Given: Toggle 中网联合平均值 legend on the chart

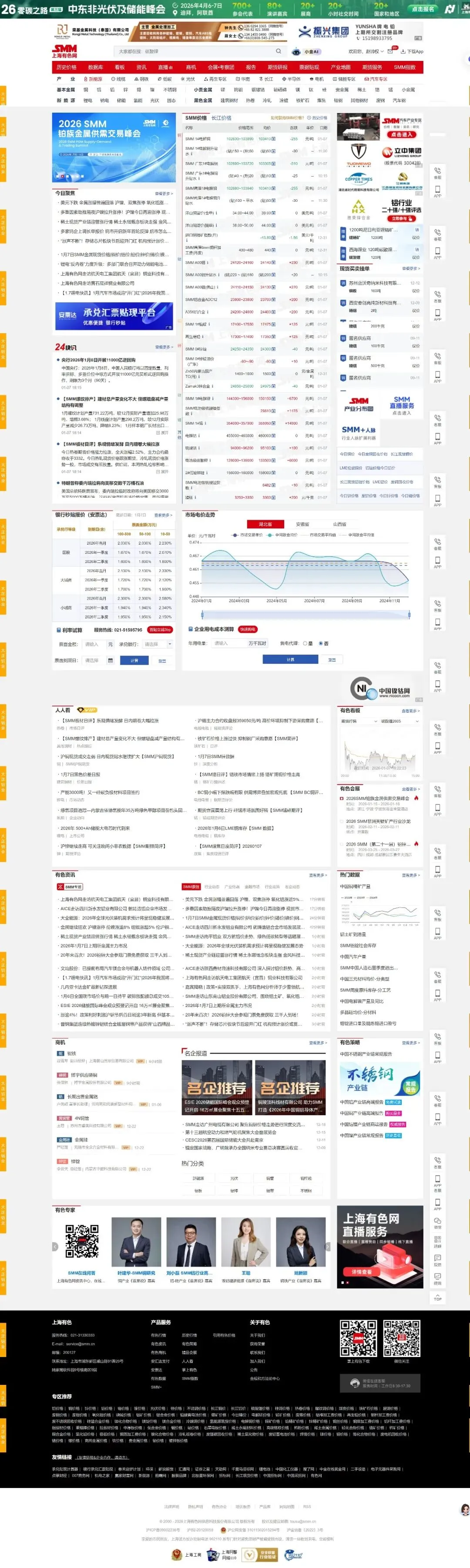Looking at the screenshot, I should 357,535.
